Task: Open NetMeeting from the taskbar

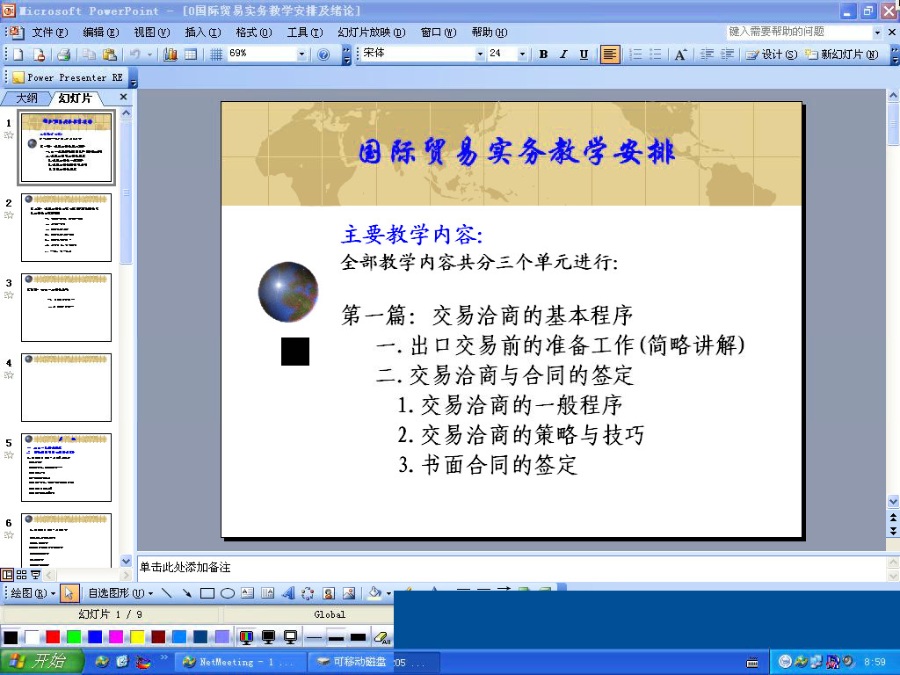Action: click(x=238, y=662)
